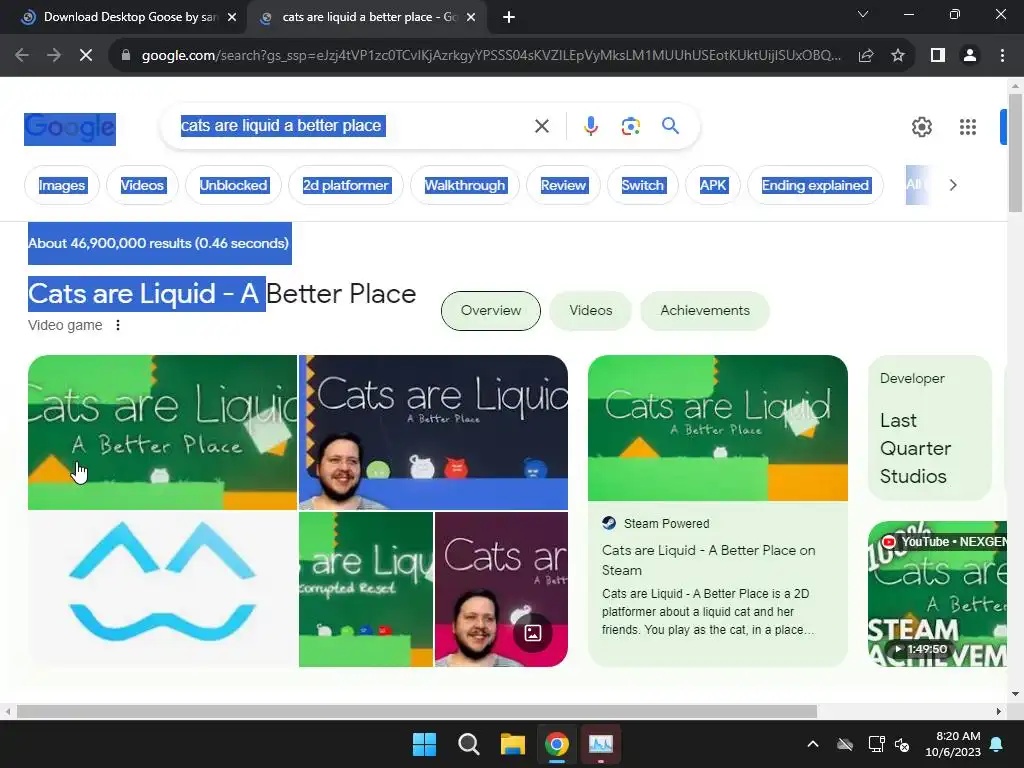This screenshot has height=768, width=1024.
Task: Click the browser forward arrow
Action: (x=54, y=56)
